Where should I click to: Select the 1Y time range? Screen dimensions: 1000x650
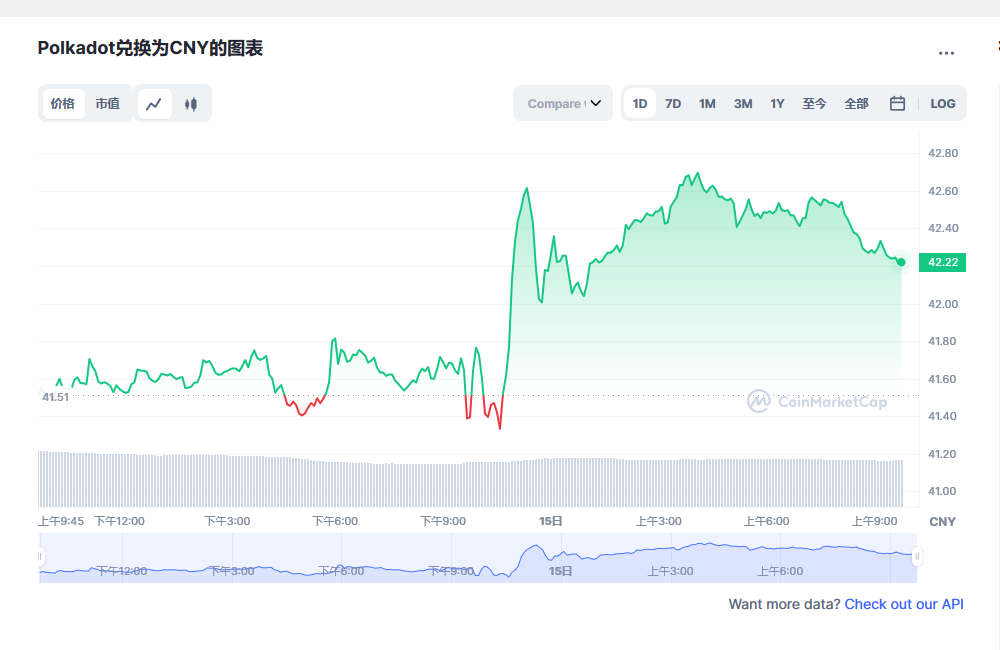point(777,103)
